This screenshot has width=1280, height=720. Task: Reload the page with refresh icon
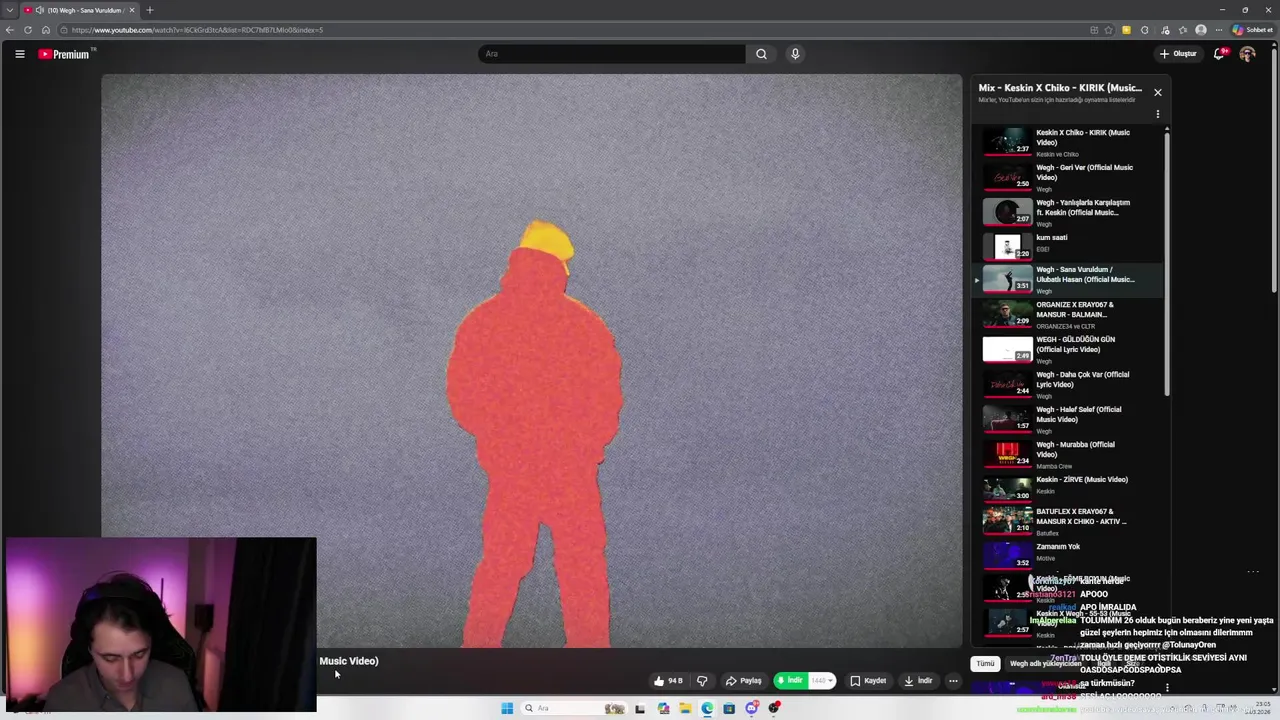point(28,30)
